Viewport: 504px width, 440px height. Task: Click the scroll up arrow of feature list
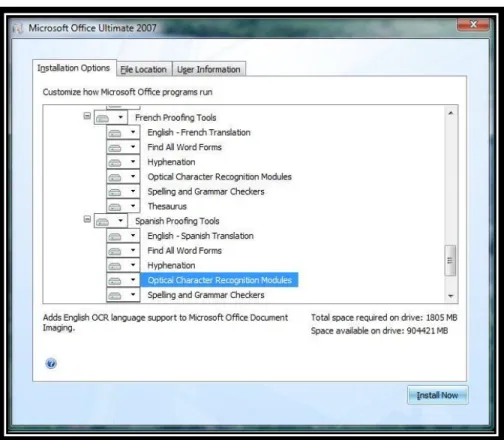coord(451,113)
